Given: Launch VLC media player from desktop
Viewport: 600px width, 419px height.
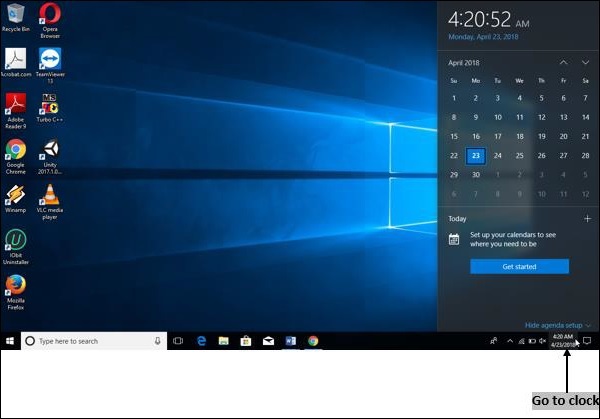Looking at the screenshot, I should 50,196.
